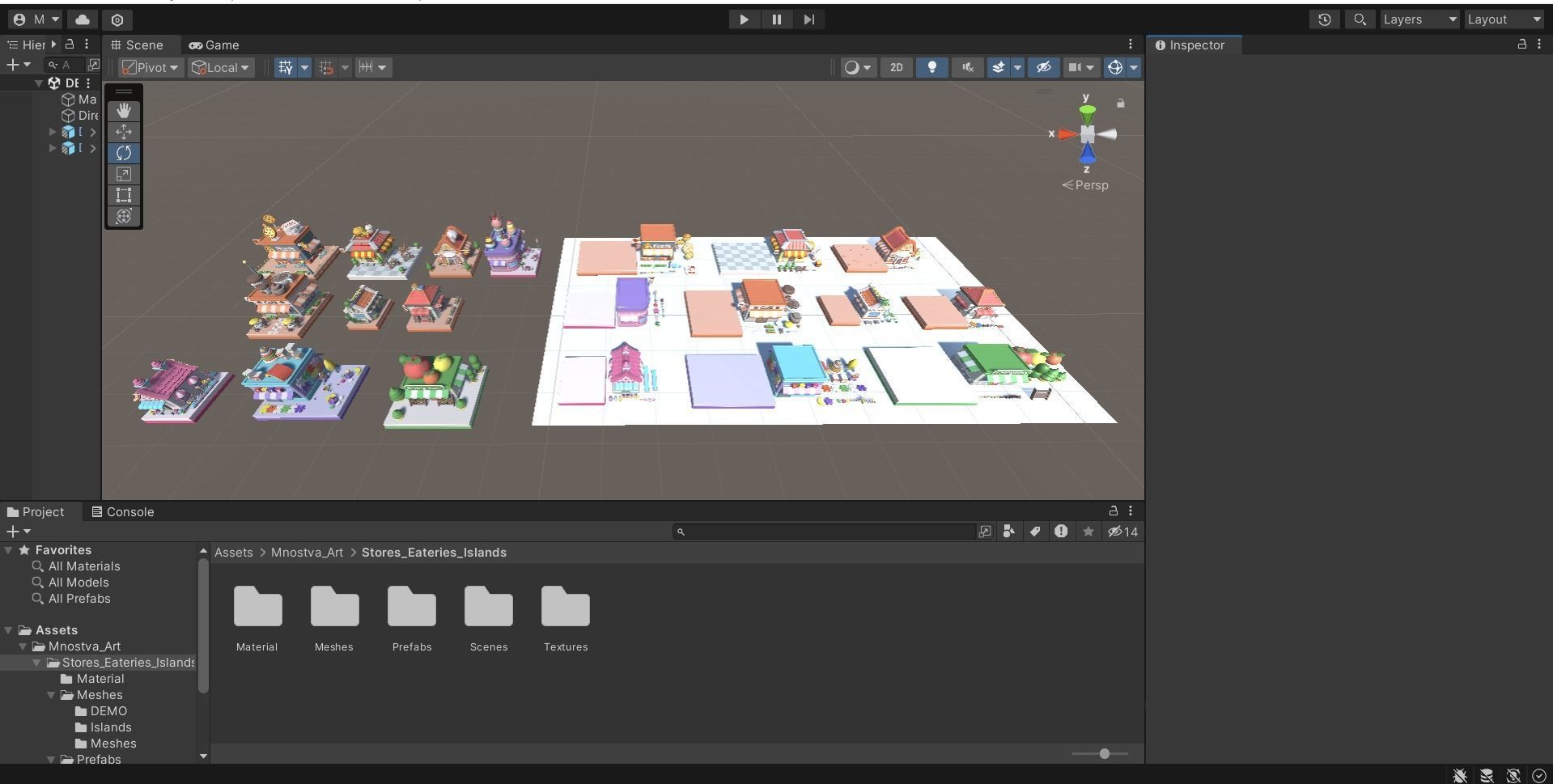Click Search by Label icon in Project
This screenshot has width=1553, height=784.
1034,532
